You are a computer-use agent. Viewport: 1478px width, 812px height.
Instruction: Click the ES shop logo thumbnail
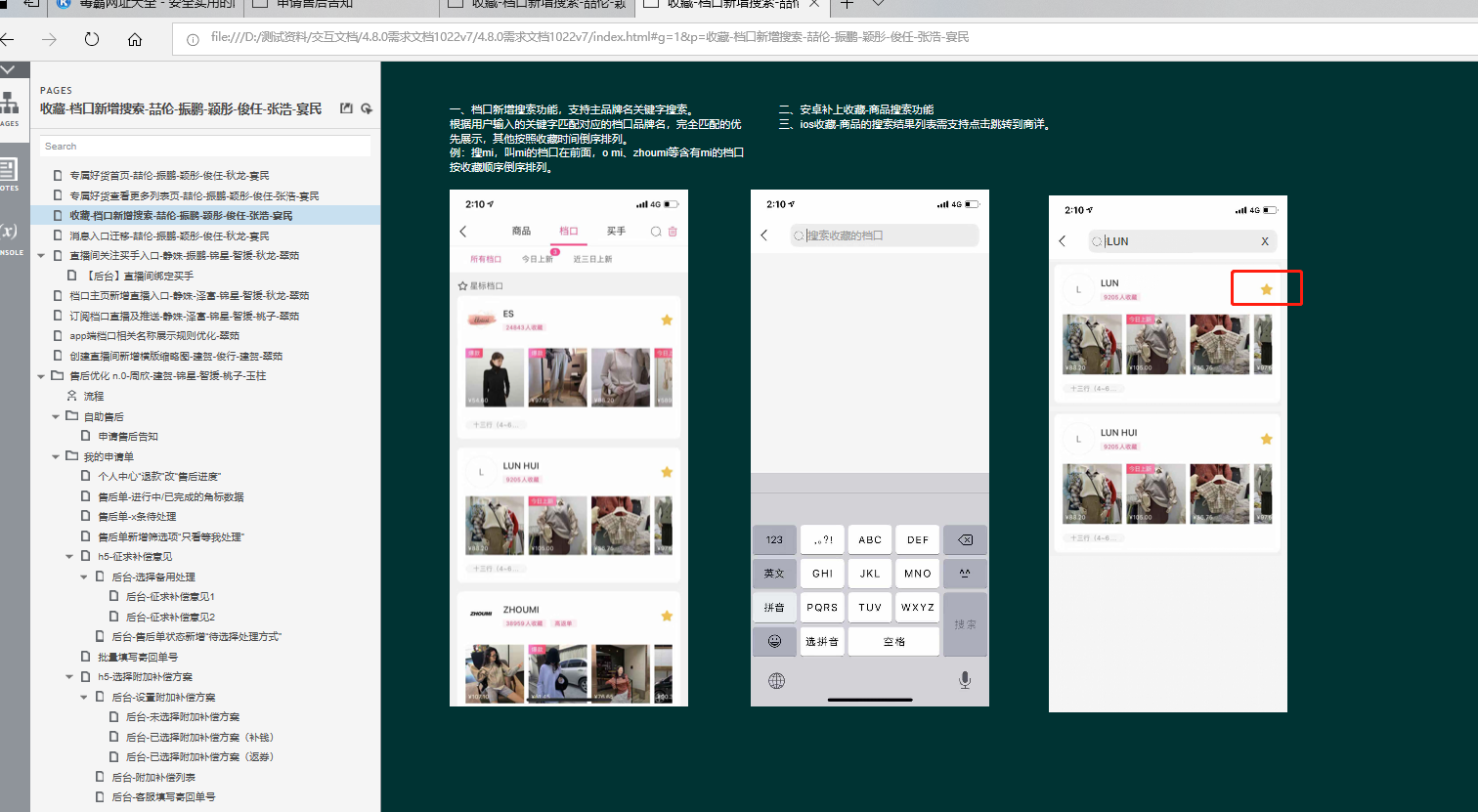(481, 319)
